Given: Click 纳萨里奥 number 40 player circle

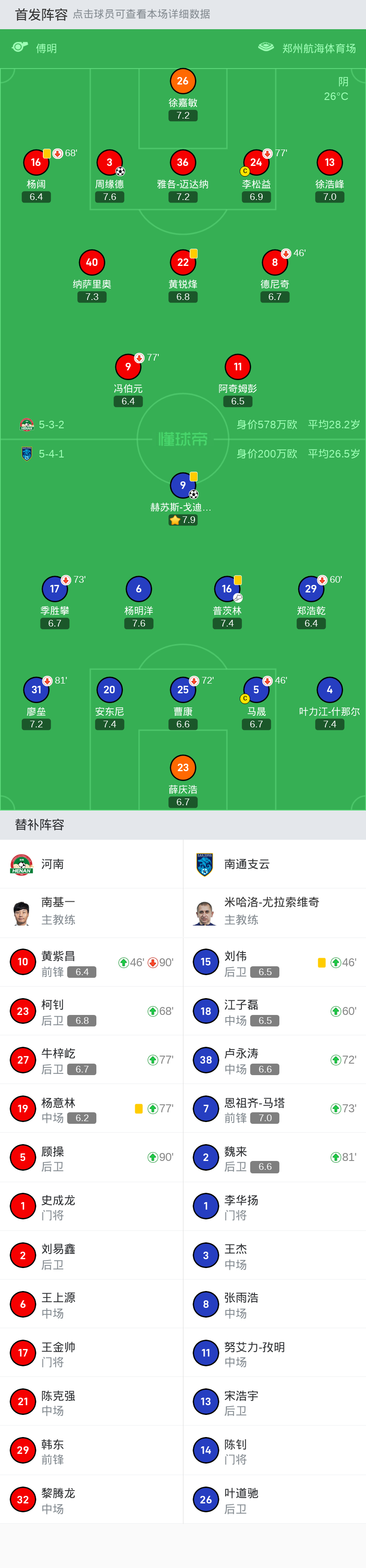Looking at the screenshot, I should (92, 262).
